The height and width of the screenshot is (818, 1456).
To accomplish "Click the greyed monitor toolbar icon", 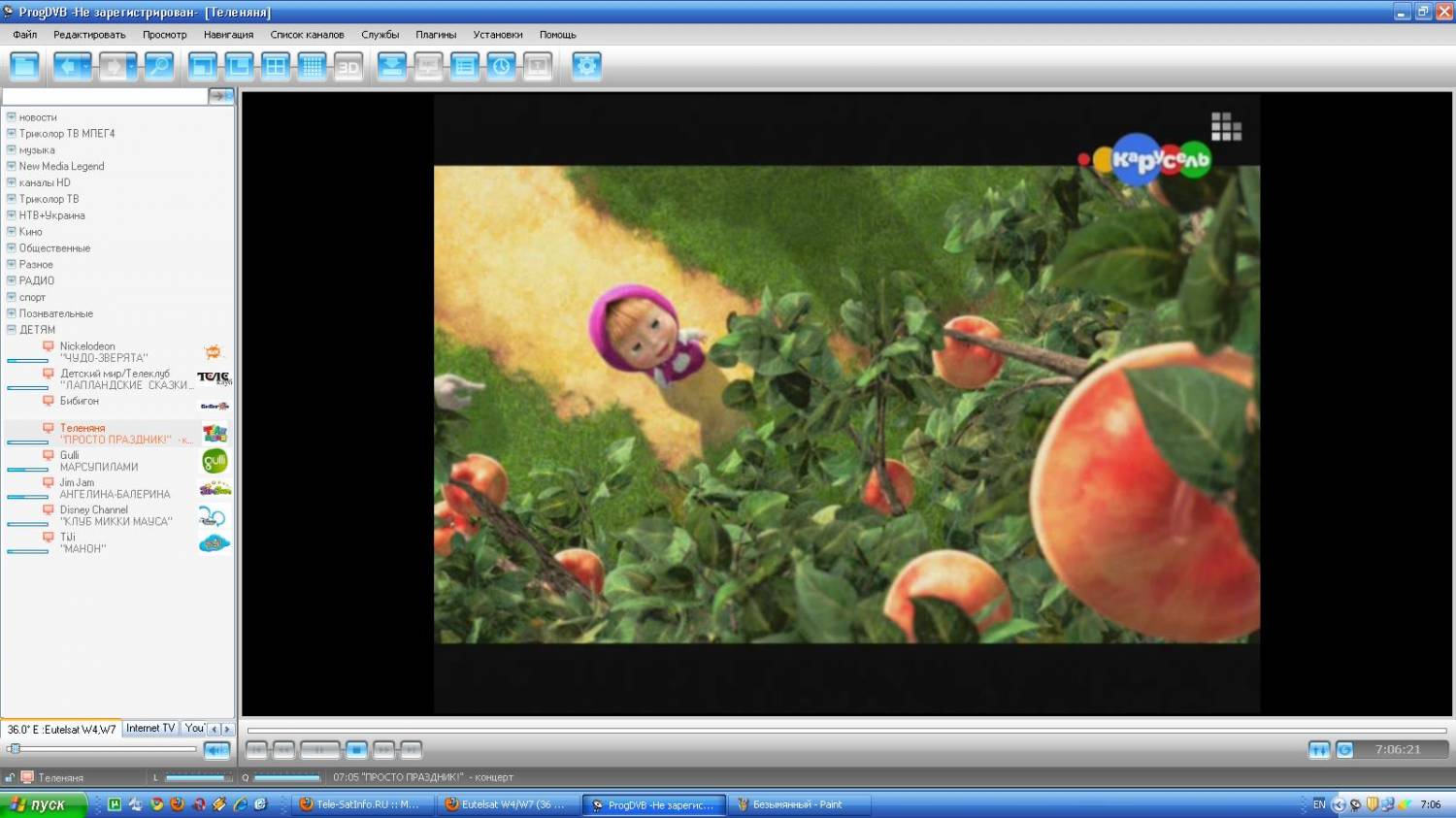I will (x=428, y=66).
